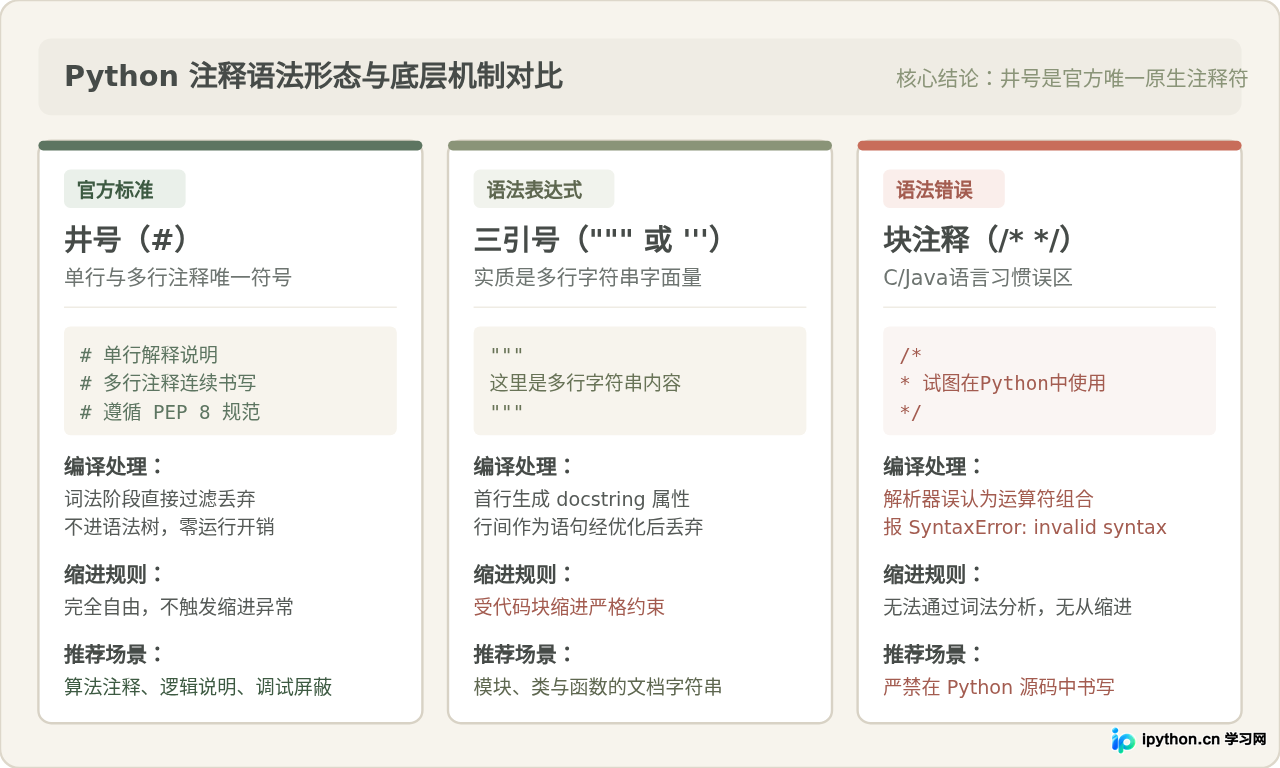Click the 语法错误 badge
Image resolution: width=1280 pixels, height=768 pixels.
coord(944,189)
